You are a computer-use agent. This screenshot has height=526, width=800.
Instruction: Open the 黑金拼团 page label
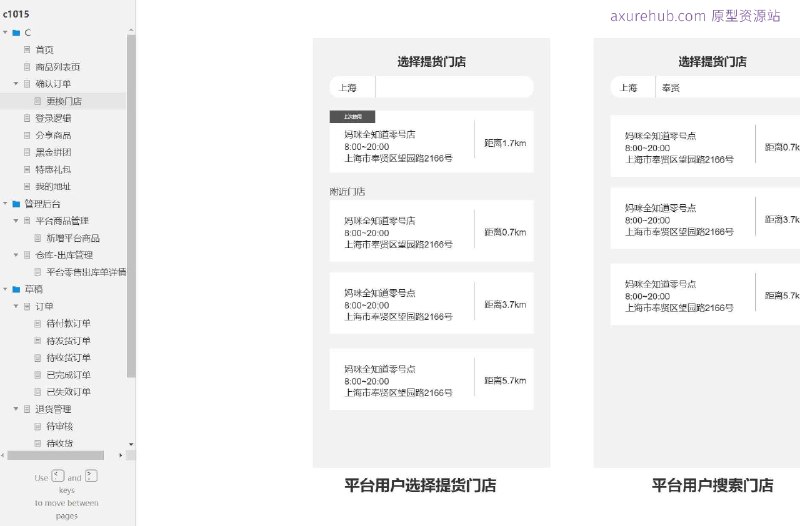pos(53,152)
